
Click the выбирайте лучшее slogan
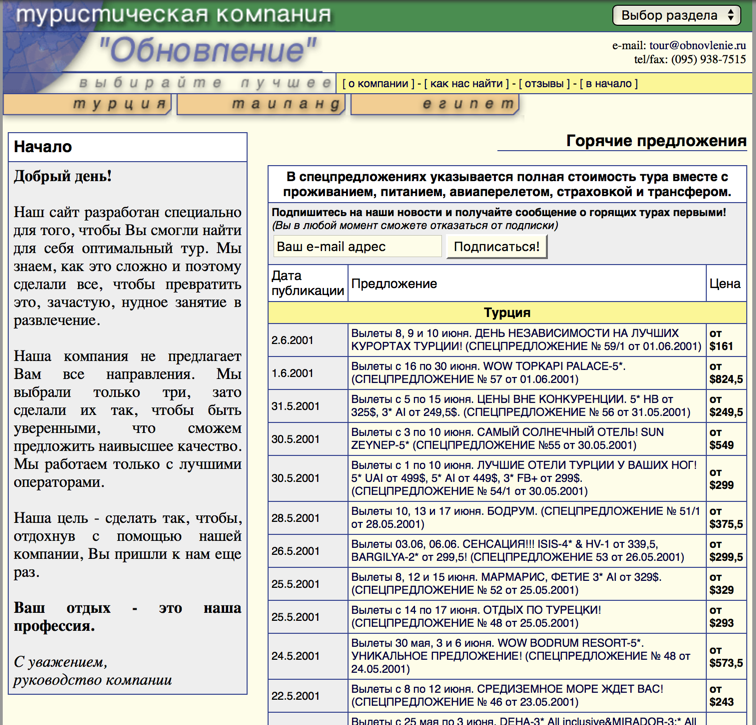coord(205,82)
